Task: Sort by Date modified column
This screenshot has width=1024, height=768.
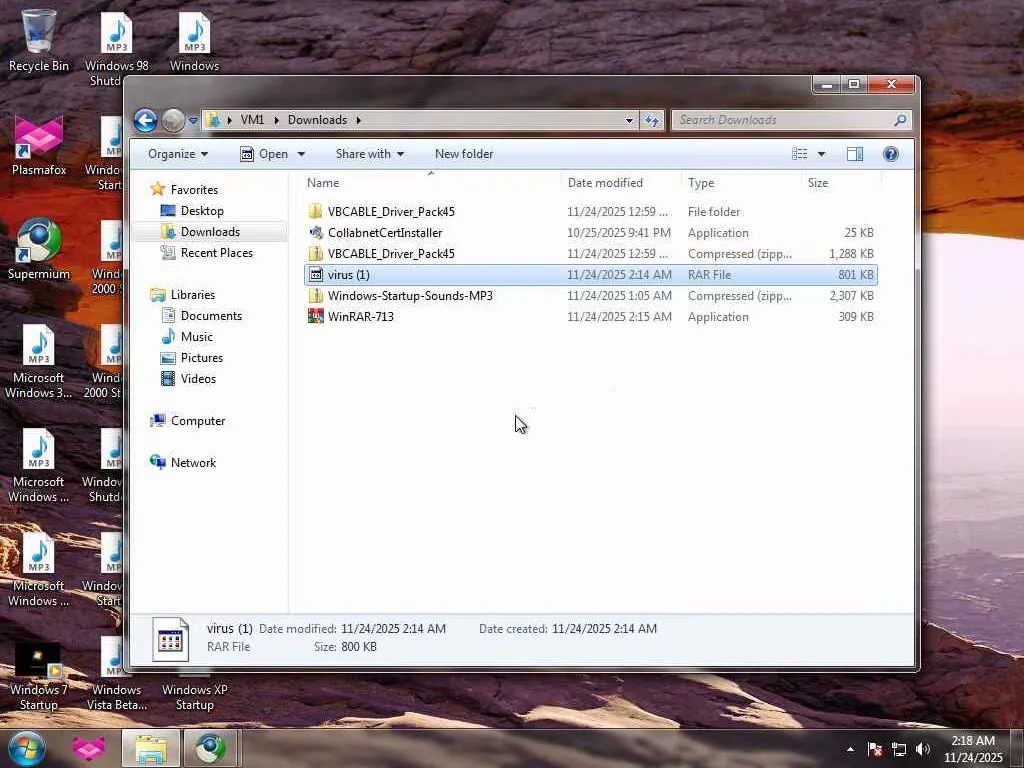Action: click(620, 183)
